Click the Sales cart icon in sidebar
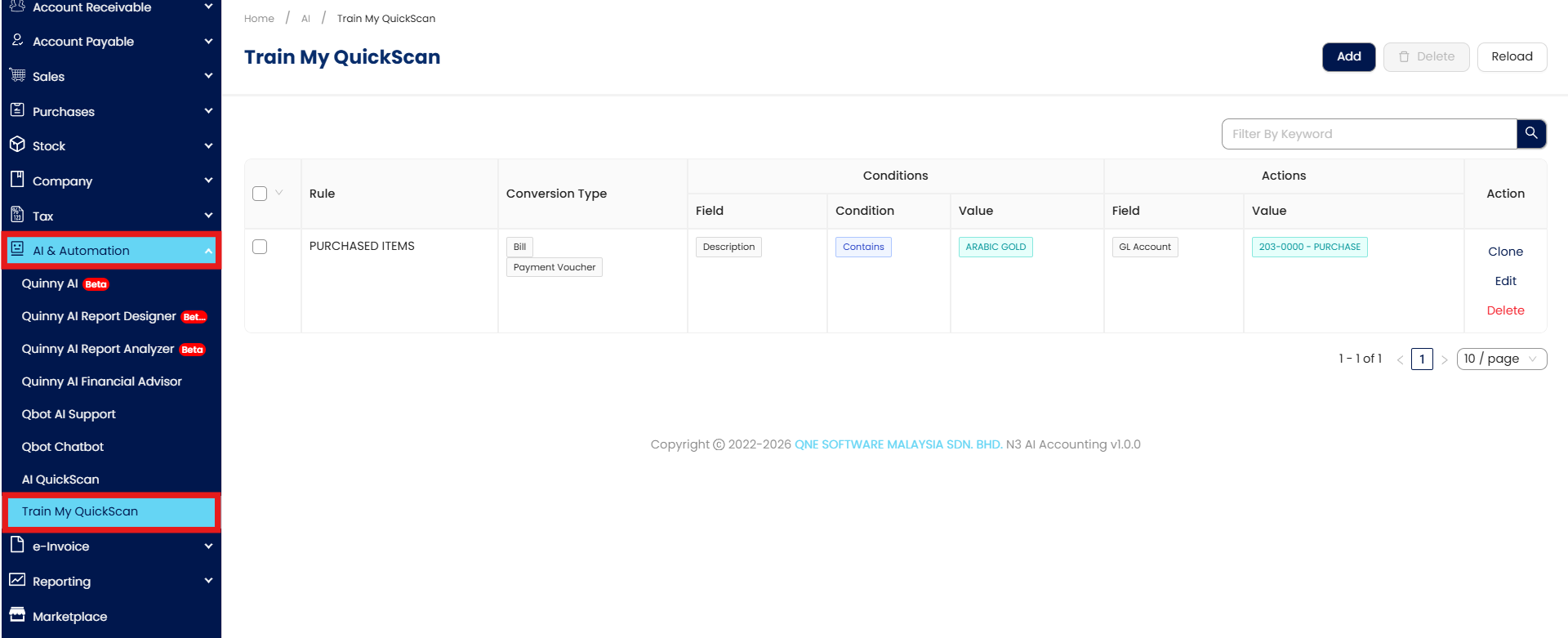The image size is (1568, 638). point(17,75)
